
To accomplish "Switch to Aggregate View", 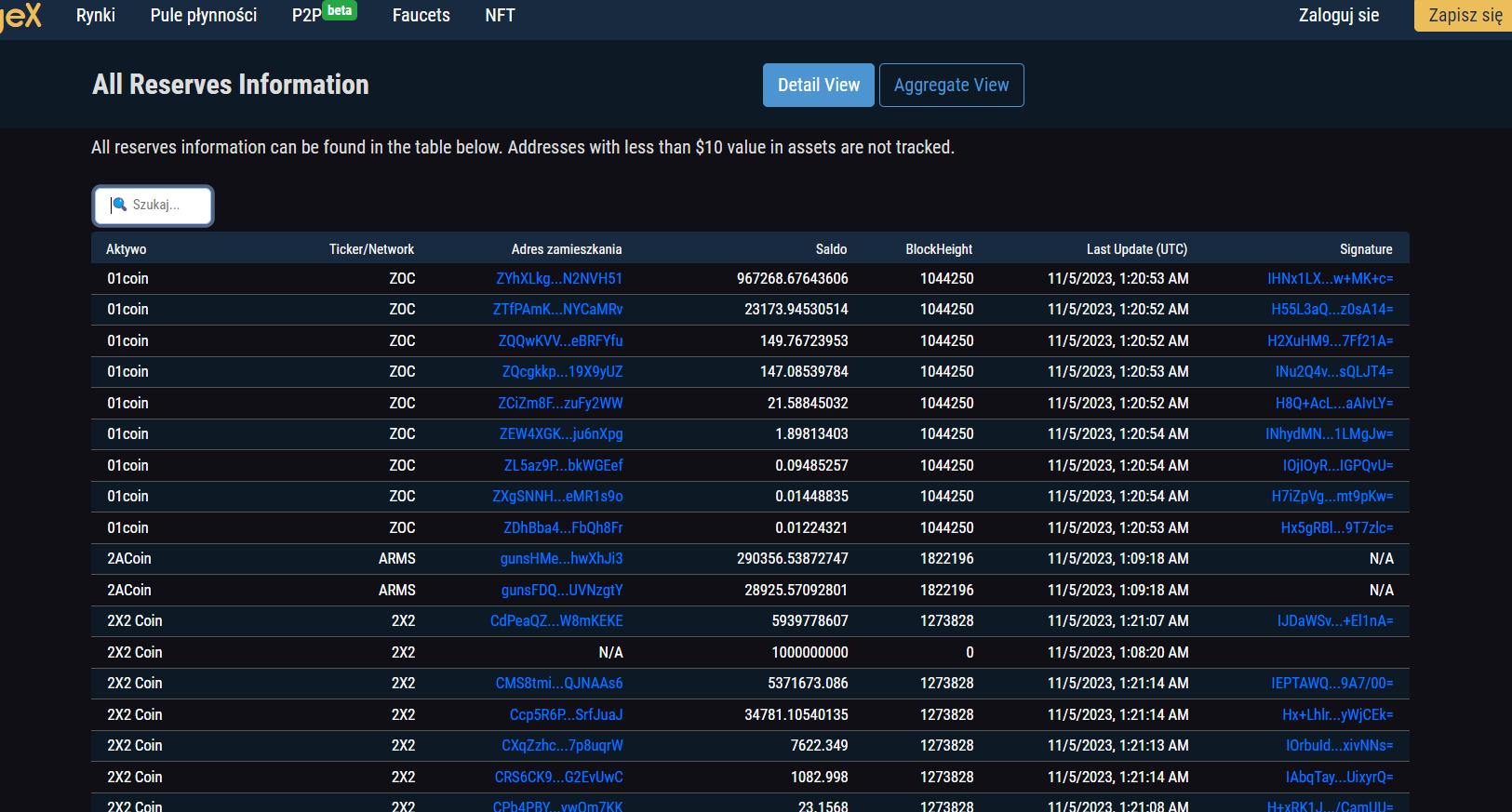I will [951, 86].
